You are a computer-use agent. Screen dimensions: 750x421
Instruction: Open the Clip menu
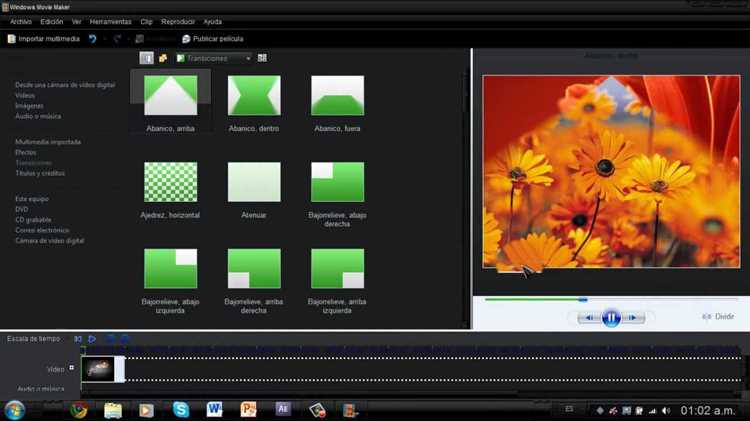pyautogui.click(x=146, y=22)
